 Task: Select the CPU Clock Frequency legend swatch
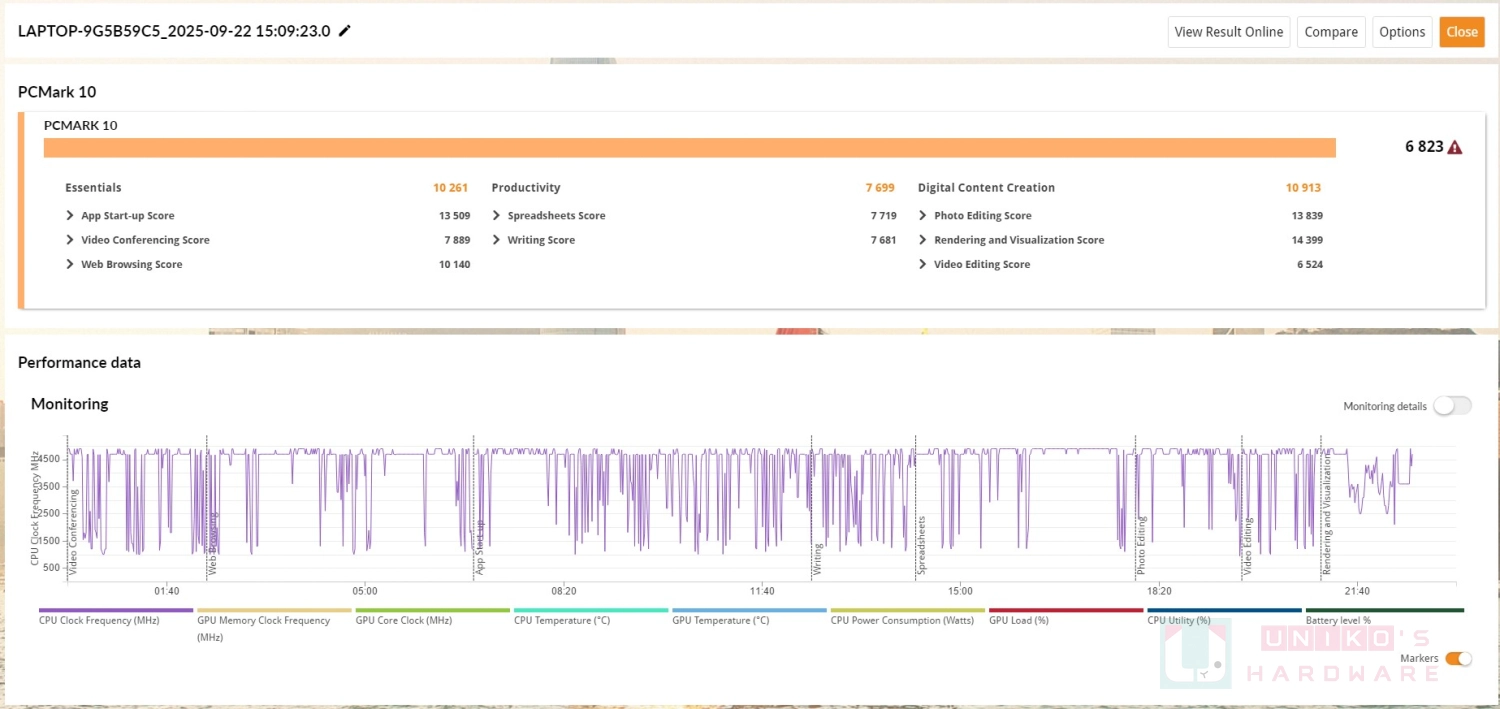click(116, 610)
